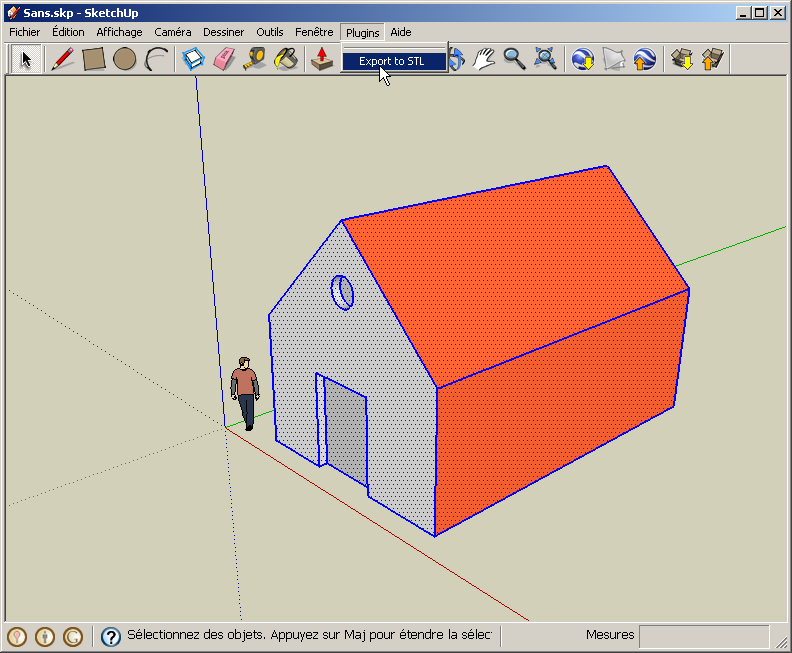Click the geo-location status icon

pos(17,636)
